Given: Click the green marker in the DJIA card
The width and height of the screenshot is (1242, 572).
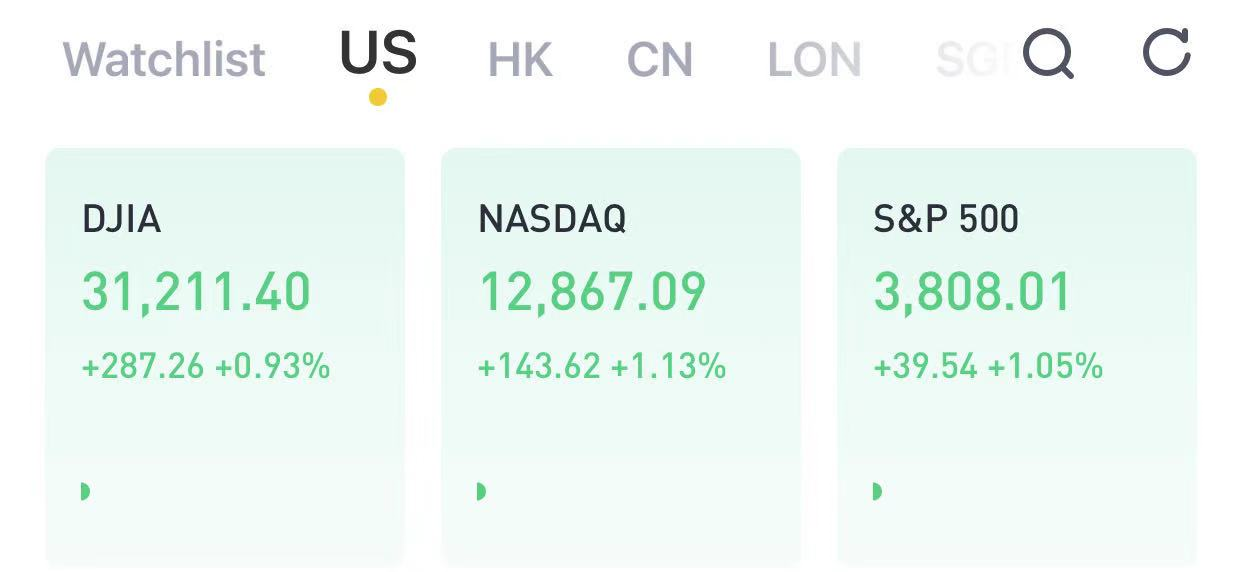Looking at the screenshot, I should point(85,491).
